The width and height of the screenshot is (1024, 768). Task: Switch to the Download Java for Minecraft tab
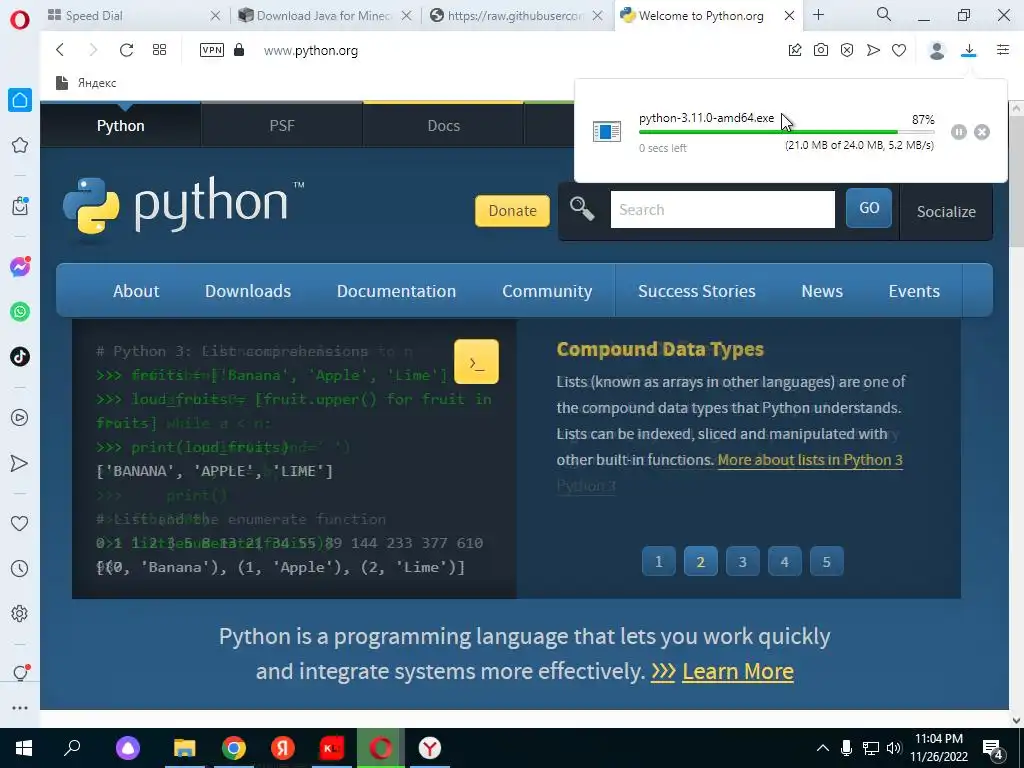[323, 16]
